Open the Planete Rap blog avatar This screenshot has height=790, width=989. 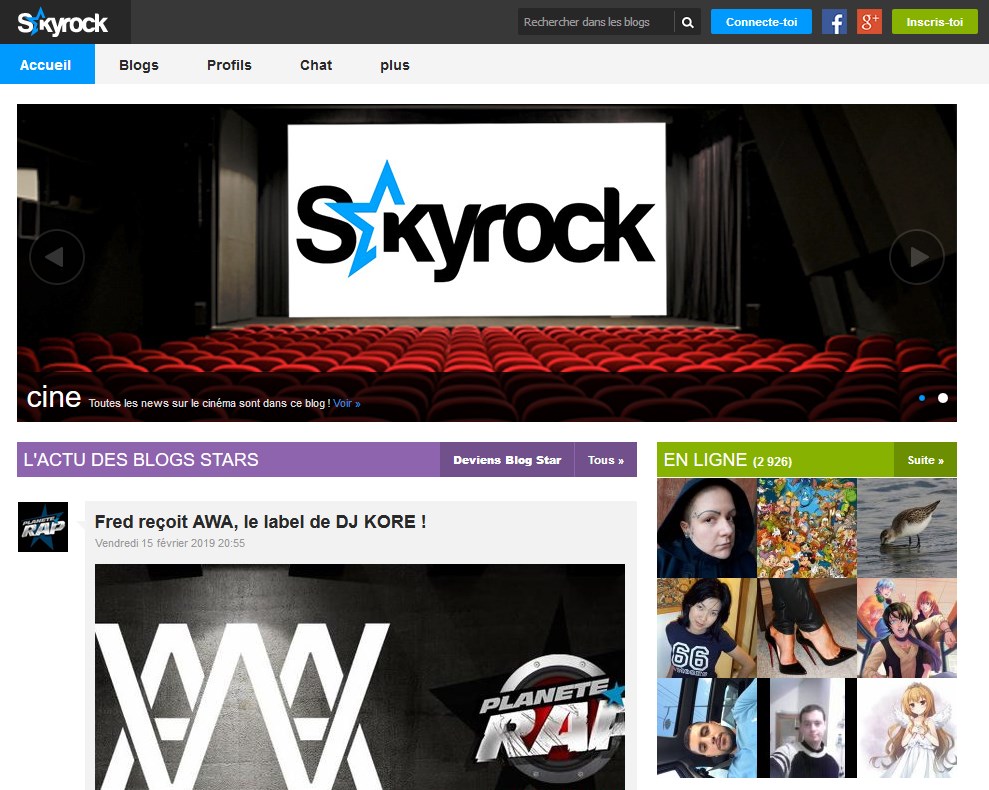pyautogui.click(x=43, y=527)
